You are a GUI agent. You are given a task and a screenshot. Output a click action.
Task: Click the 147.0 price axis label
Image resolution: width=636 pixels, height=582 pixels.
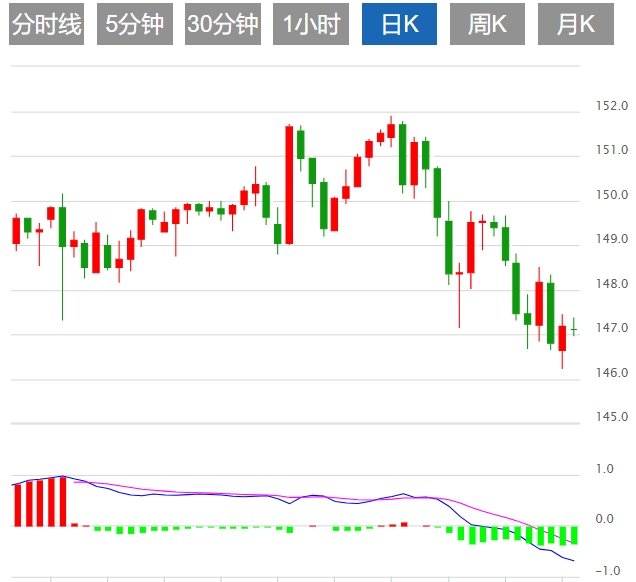point(611,328)
